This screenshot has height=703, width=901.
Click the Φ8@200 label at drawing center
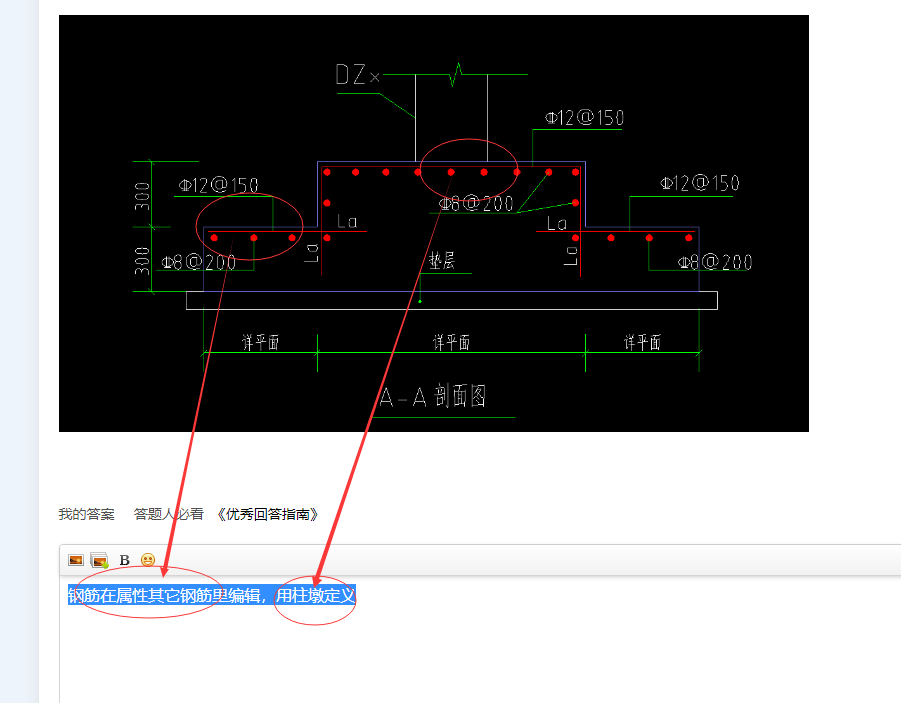pos(476,203)
